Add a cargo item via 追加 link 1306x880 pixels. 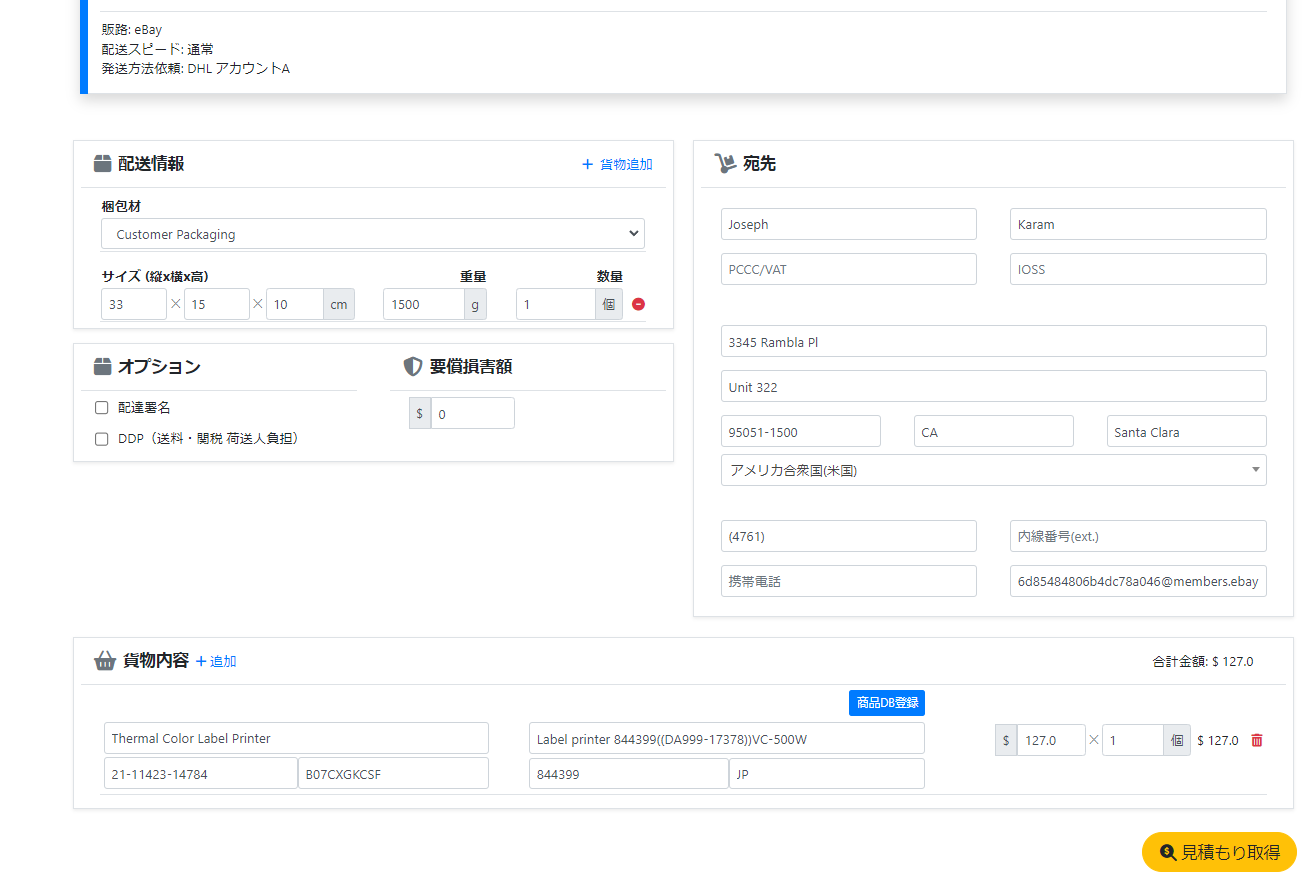click(x=216, y=661)
